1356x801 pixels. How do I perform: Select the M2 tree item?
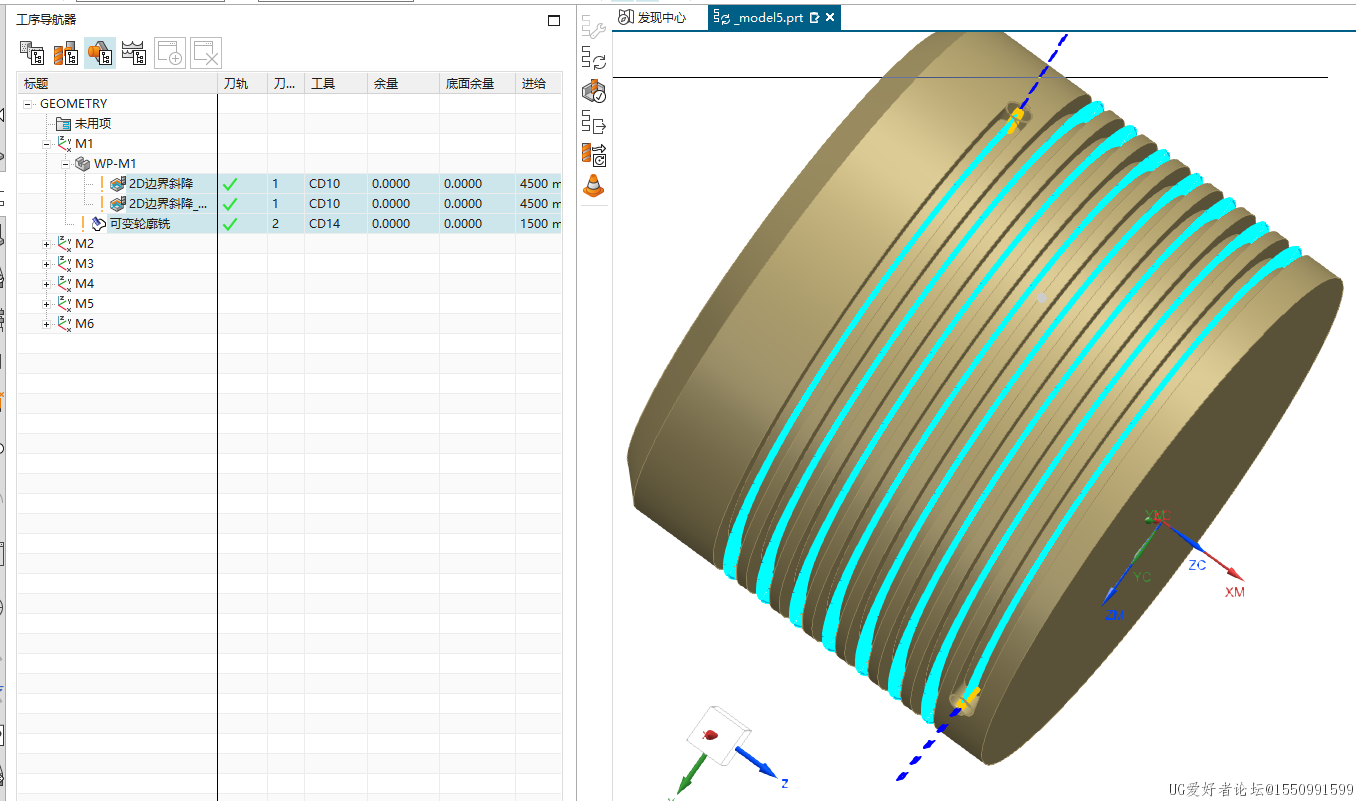pos(84,244)
